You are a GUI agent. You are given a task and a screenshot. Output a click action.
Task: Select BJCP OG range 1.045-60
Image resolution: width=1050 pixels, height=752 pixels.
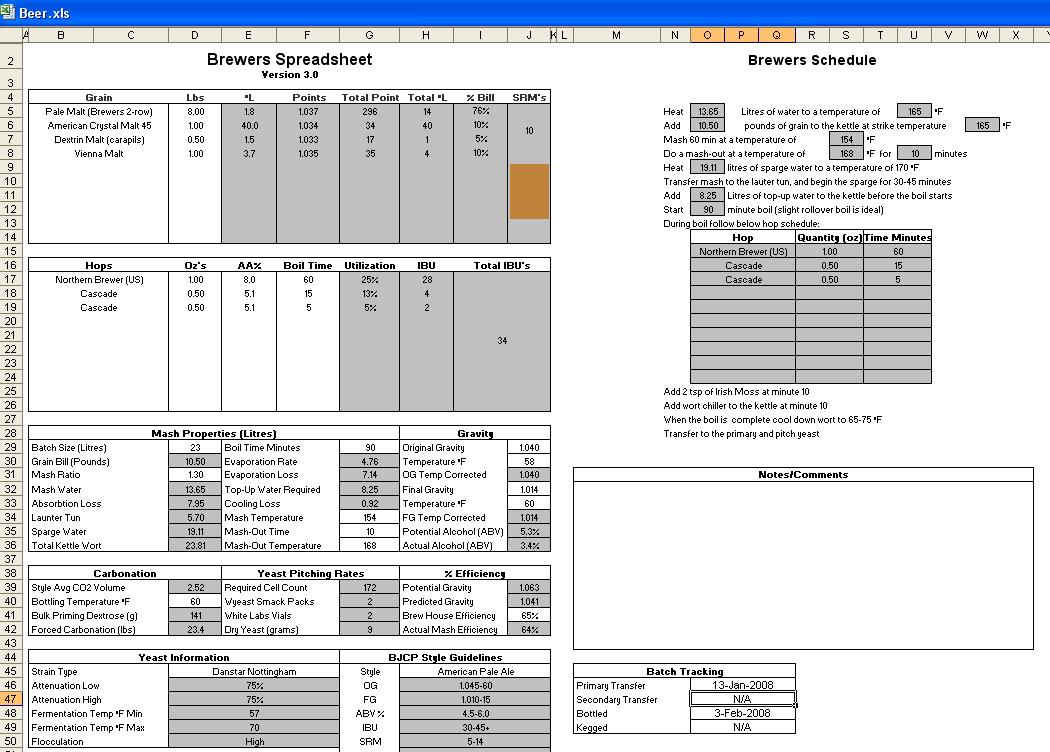[475, 685]
